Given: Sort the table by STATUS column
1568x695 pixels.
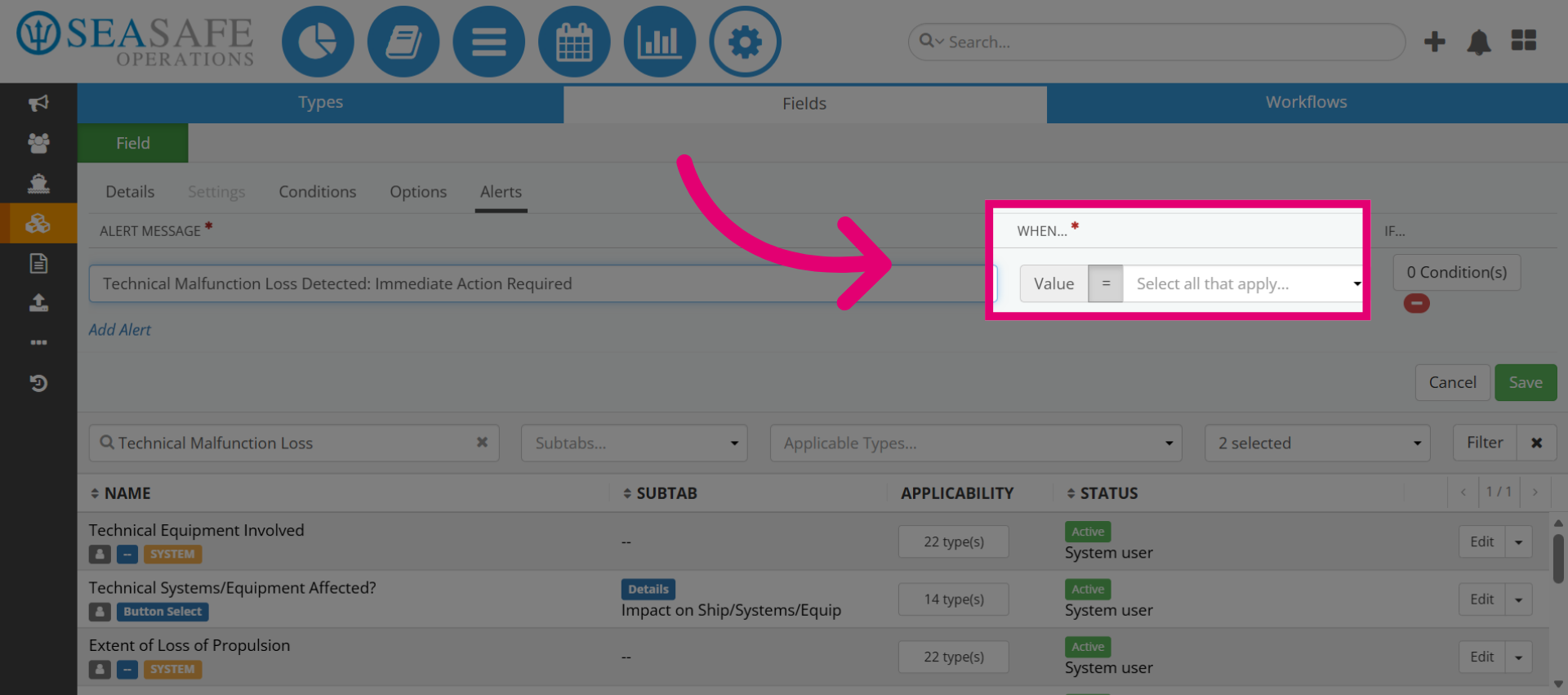Looking at the screenshot, I should pos(1102,493).
